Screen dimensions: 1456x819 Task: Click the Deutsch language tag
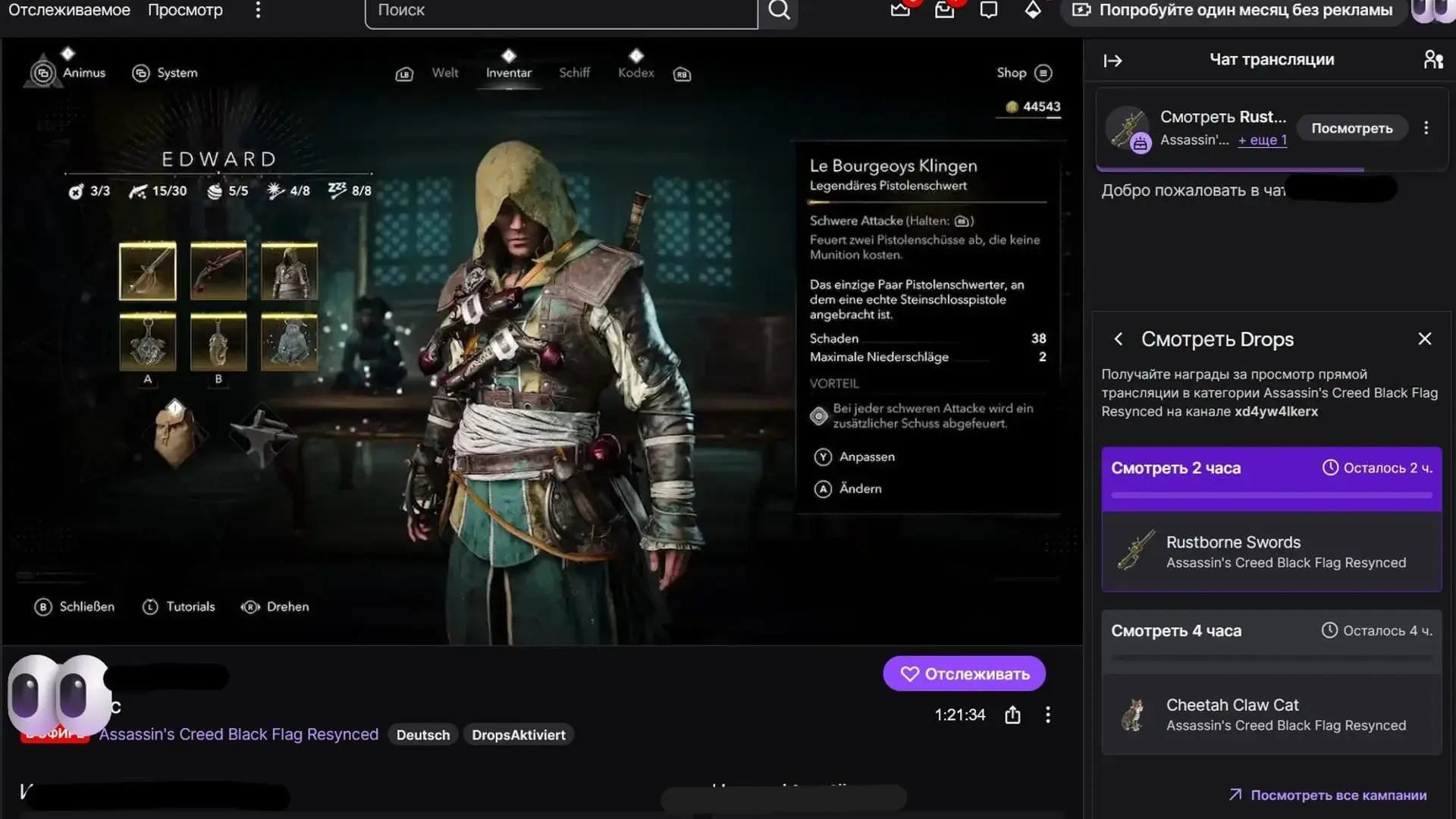[x=423, y=735]
